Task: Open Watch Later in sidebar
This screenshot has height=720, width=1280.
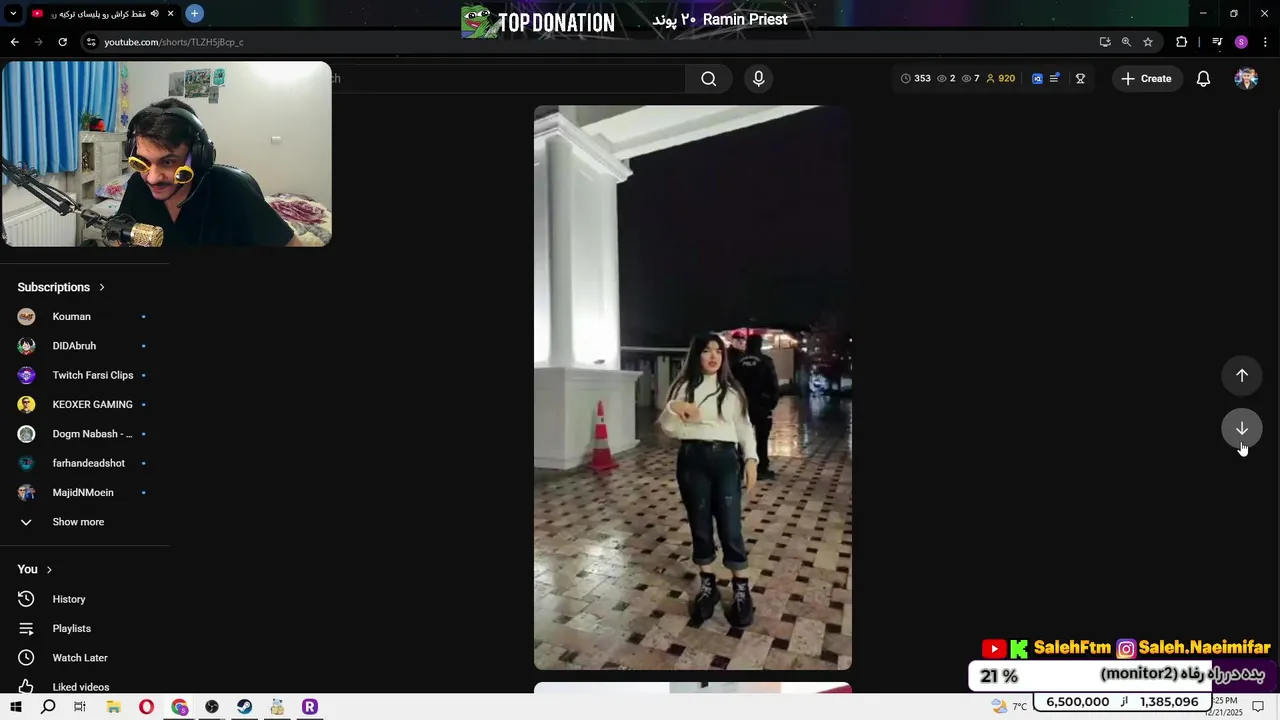Action: [x=83, y=658]
